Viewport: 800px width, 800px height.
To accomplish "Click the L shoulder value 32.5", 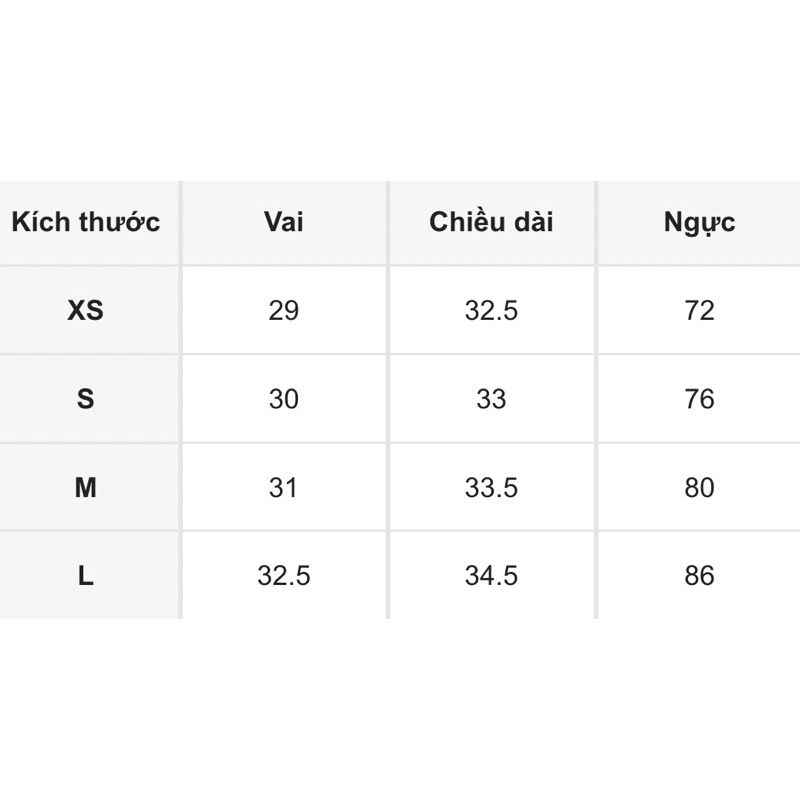I will point(284,576).
